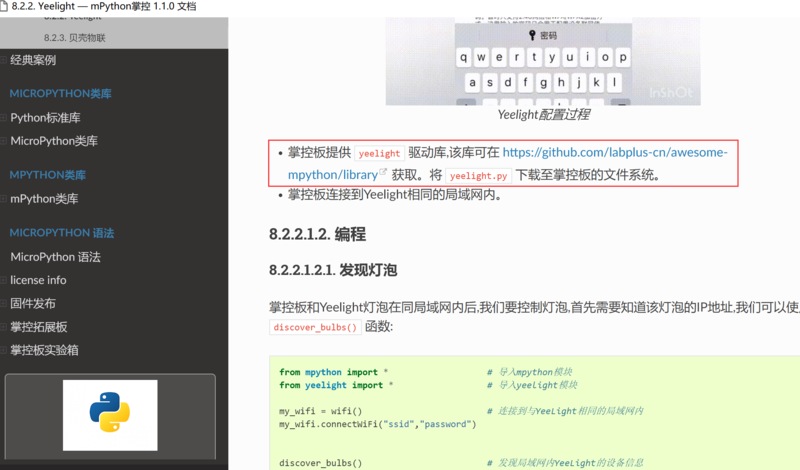Click the 'from mpython import *' code line
This screenshot has width=800, height=470.
pos(333,372)
